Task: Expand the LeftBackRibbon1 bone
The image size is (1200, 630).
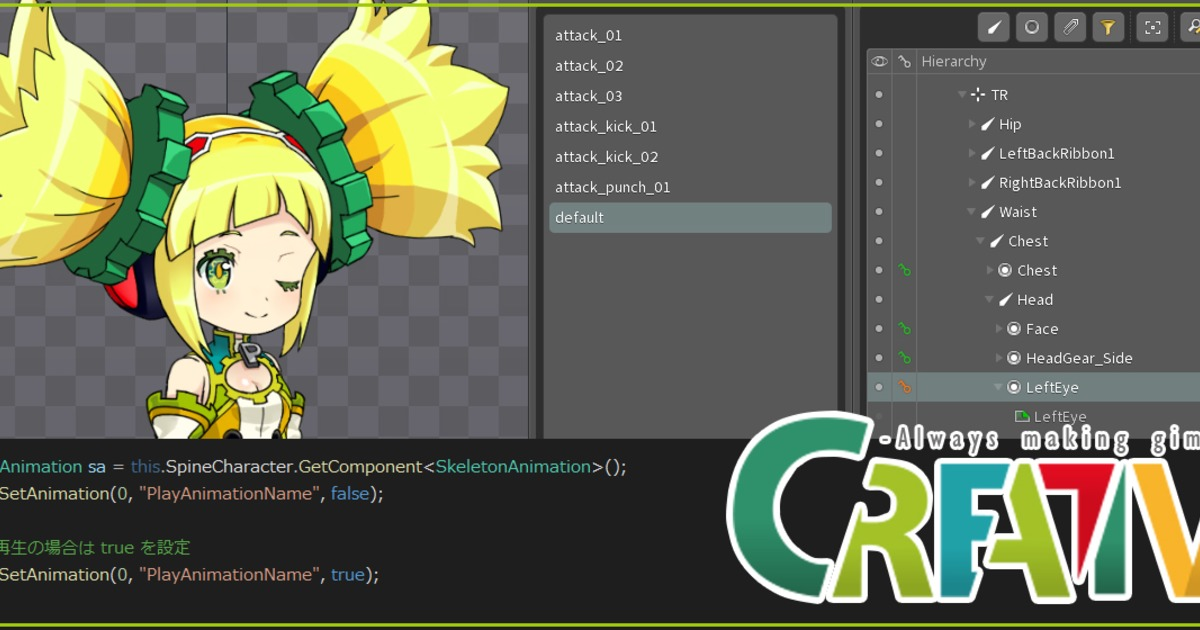Action: (972, 153)
